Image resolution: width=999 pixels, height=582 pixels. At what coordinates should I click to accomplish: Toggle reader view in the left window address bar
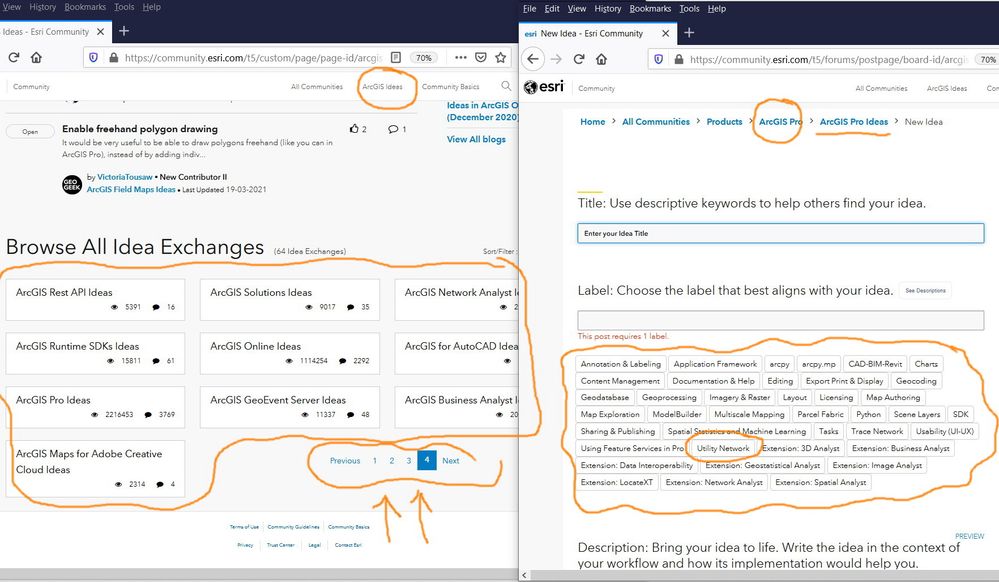[x=396, y=57]
